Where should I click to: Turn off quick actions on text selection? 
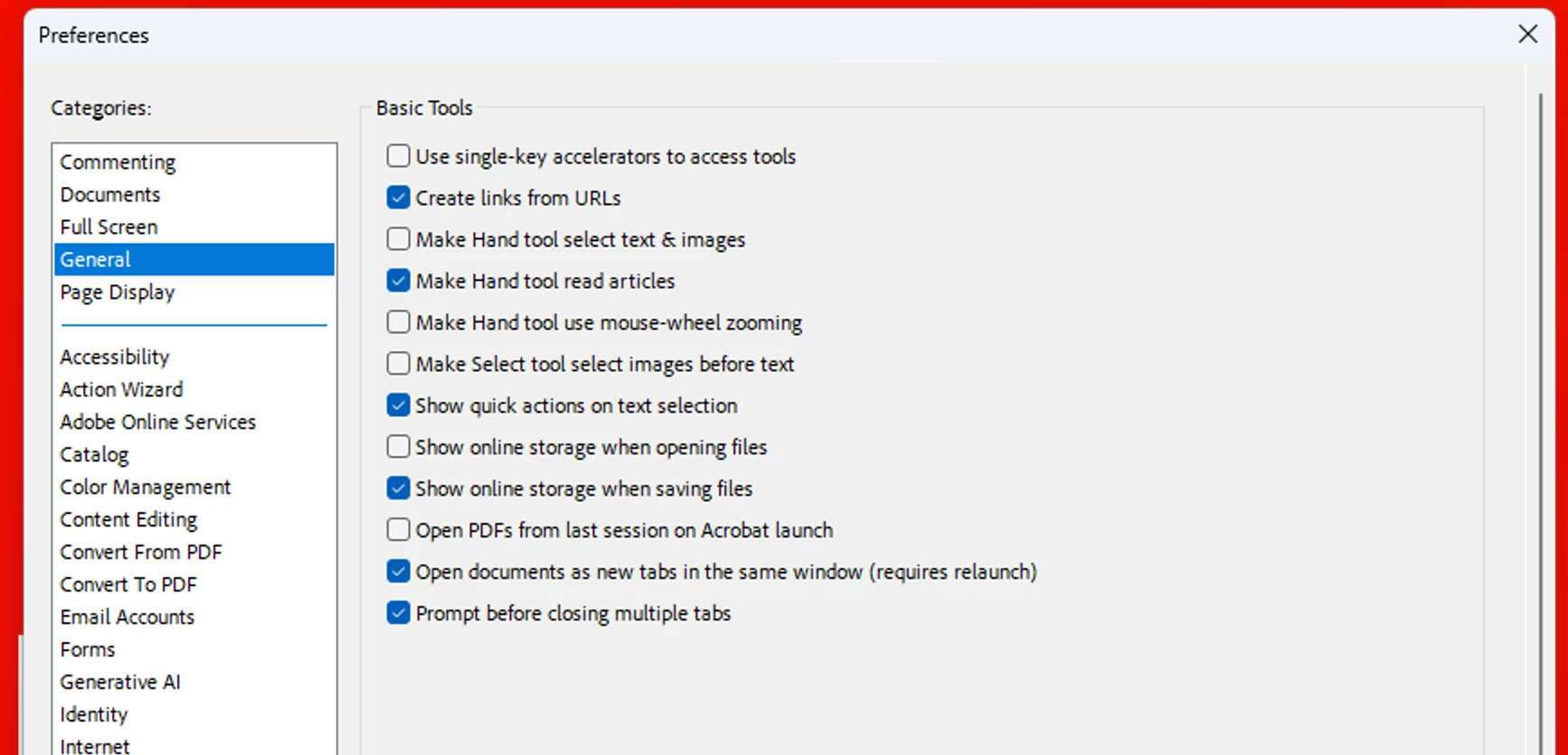pos(398,405)
